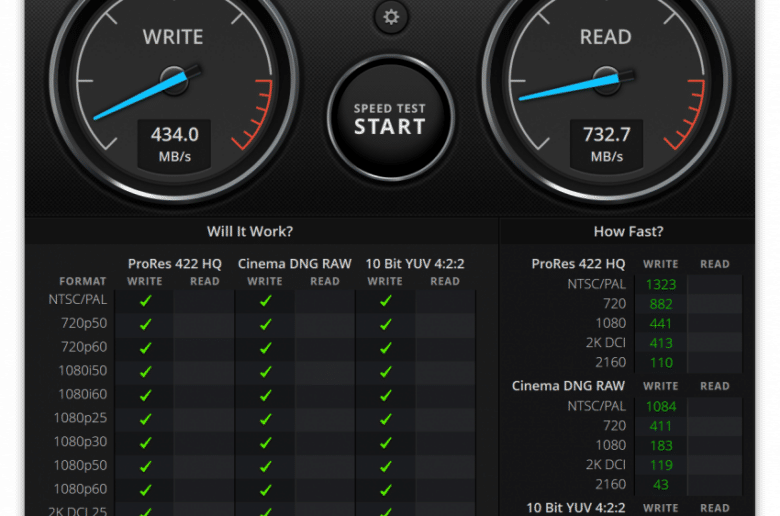Click the Speed Test Start button

tap(390, 118)
